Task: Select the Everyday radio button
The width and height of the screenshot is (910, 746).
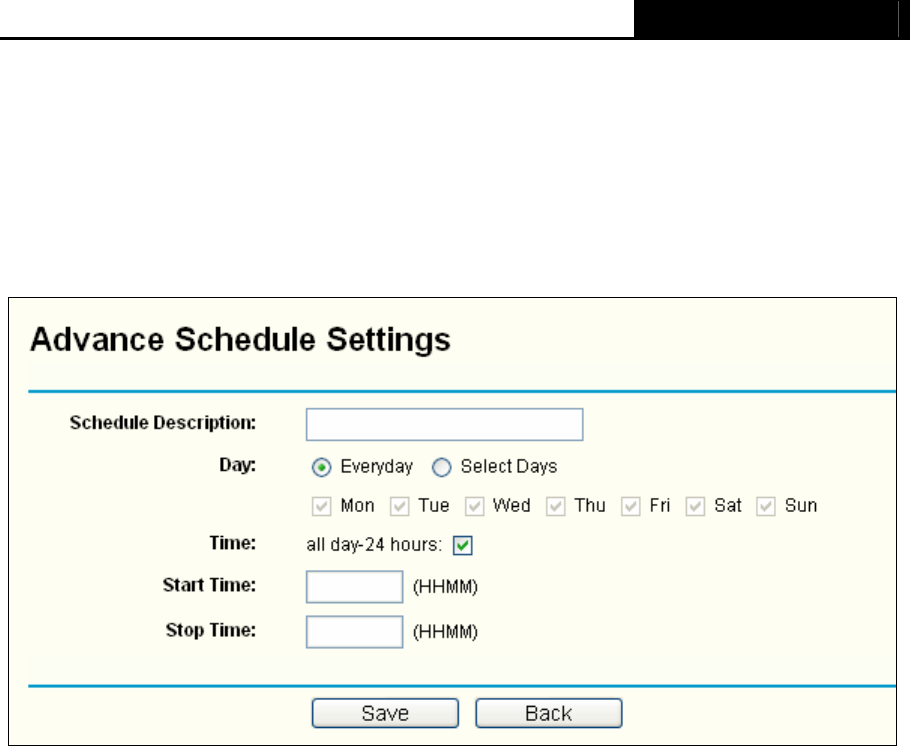Action: [x=322, y=467]
